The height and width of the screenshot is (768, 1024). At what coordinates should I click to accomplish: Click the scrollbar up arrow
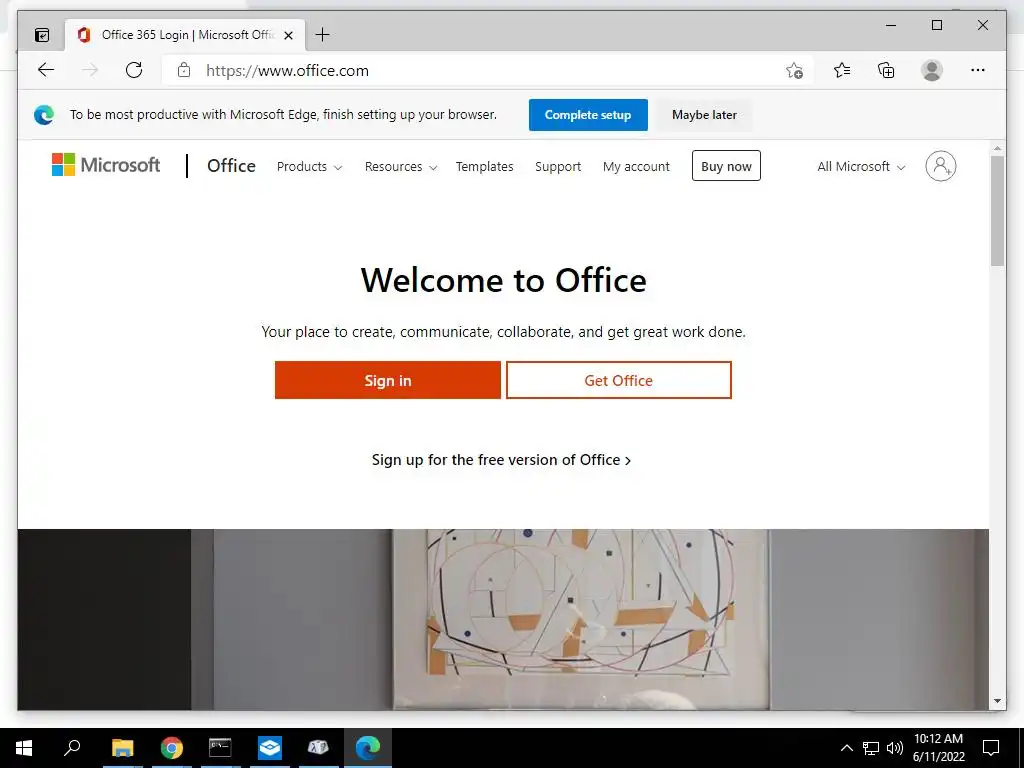997,148
